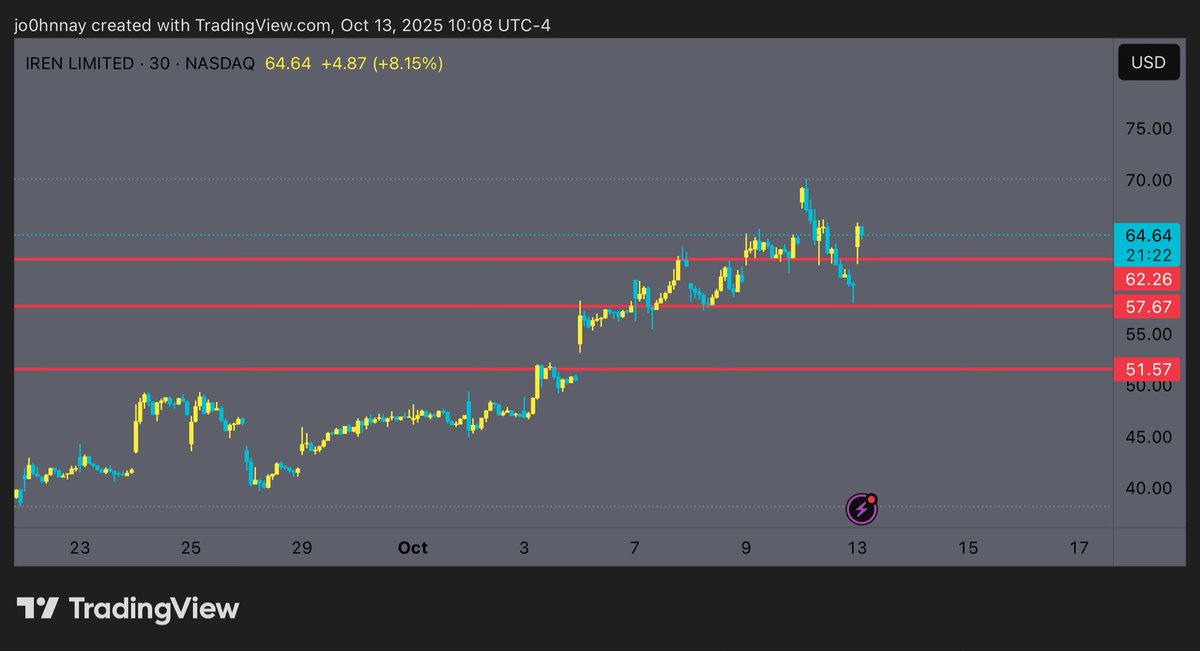Image resolution: width=1200 pixels, height=651 pixels.
Task: Click the 23 date on time axis
Action: (80, 548)
